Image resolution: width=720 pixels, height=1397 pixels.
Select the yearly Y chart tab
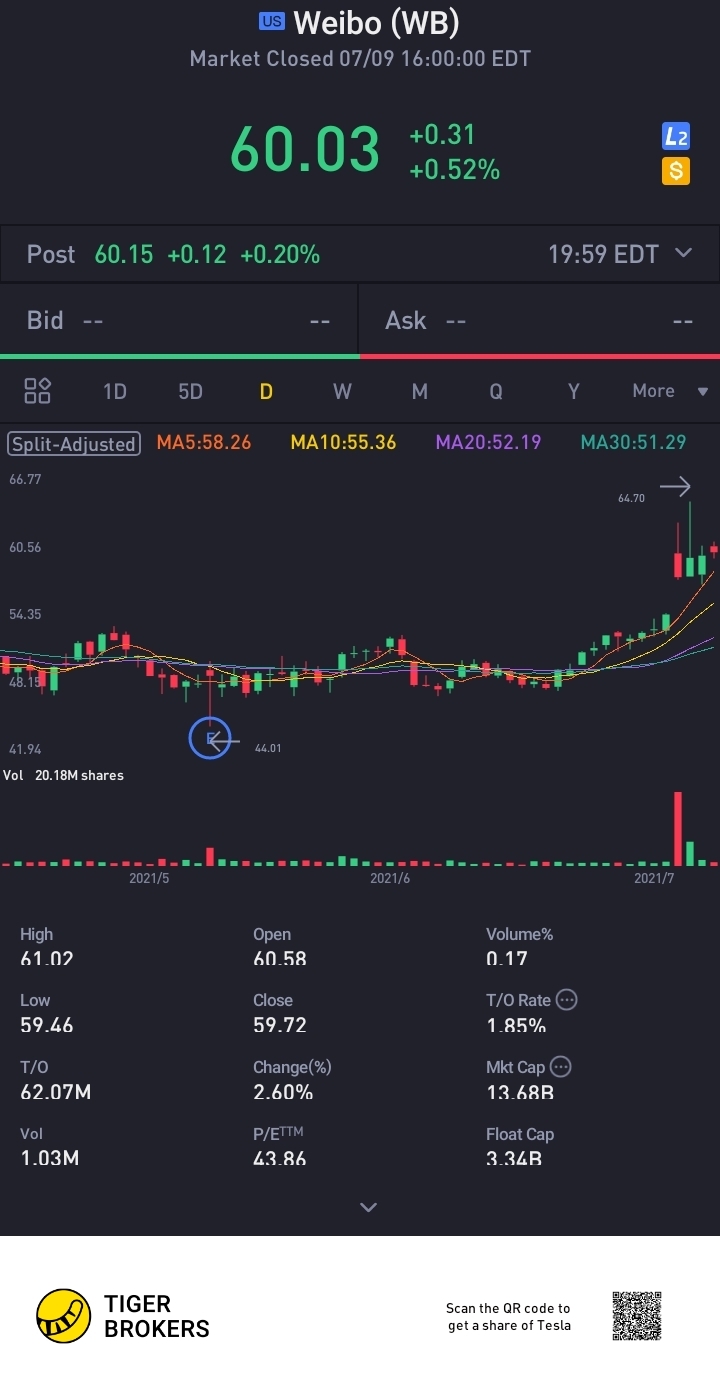click(x=573, y=391)
